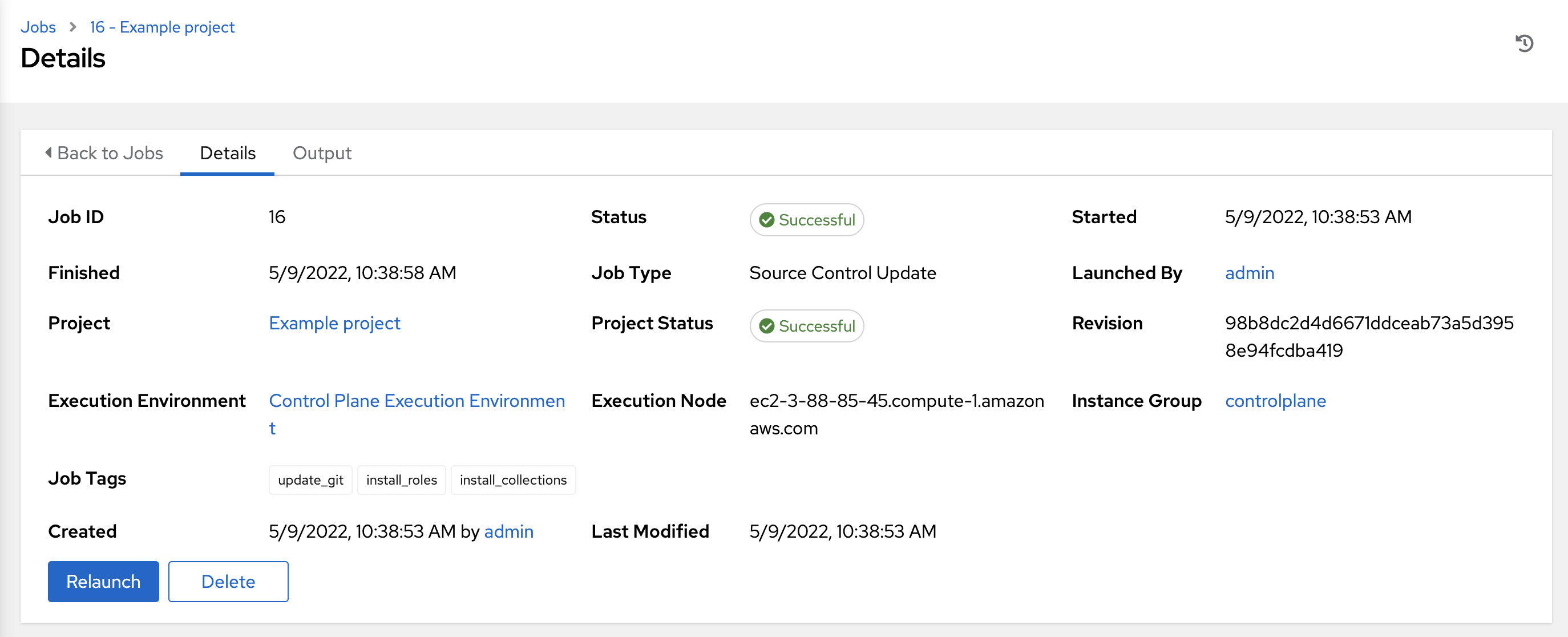Screen dimensions: 1568x637
Task: Click the Successful status badge
Action: 806,220
